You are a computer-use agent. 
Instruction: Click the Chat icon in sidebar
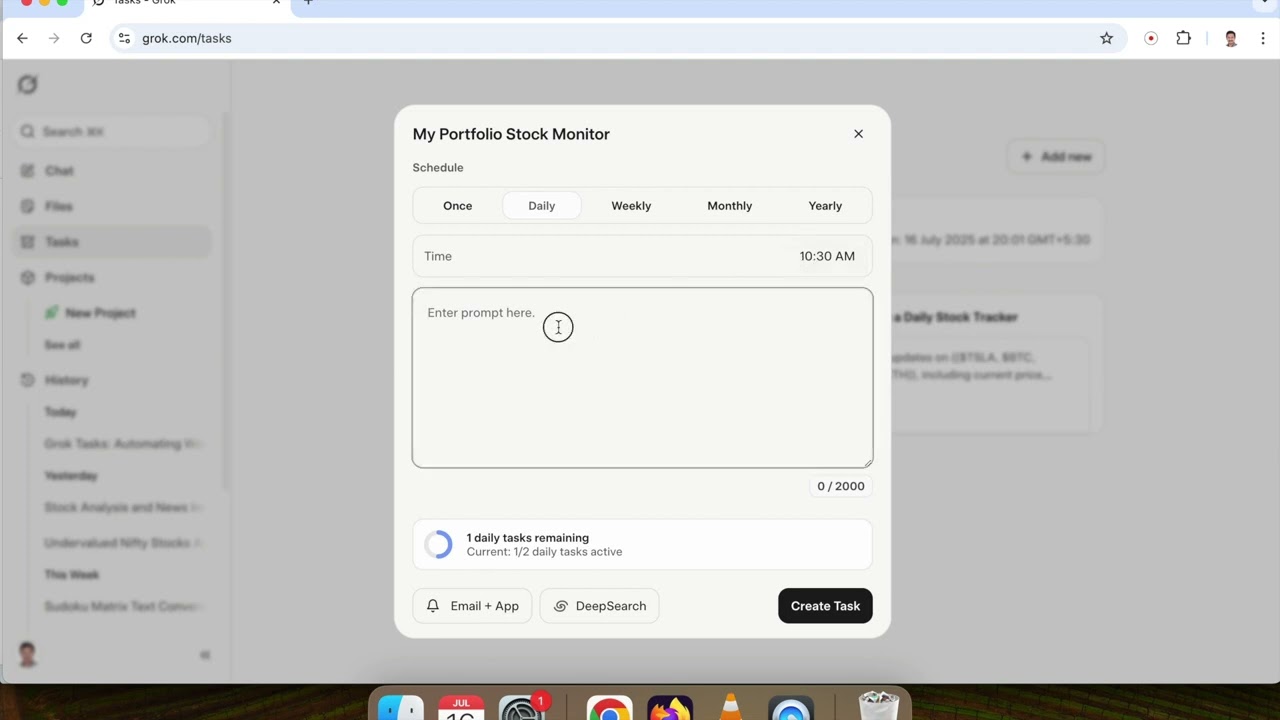tap(28, 171)
